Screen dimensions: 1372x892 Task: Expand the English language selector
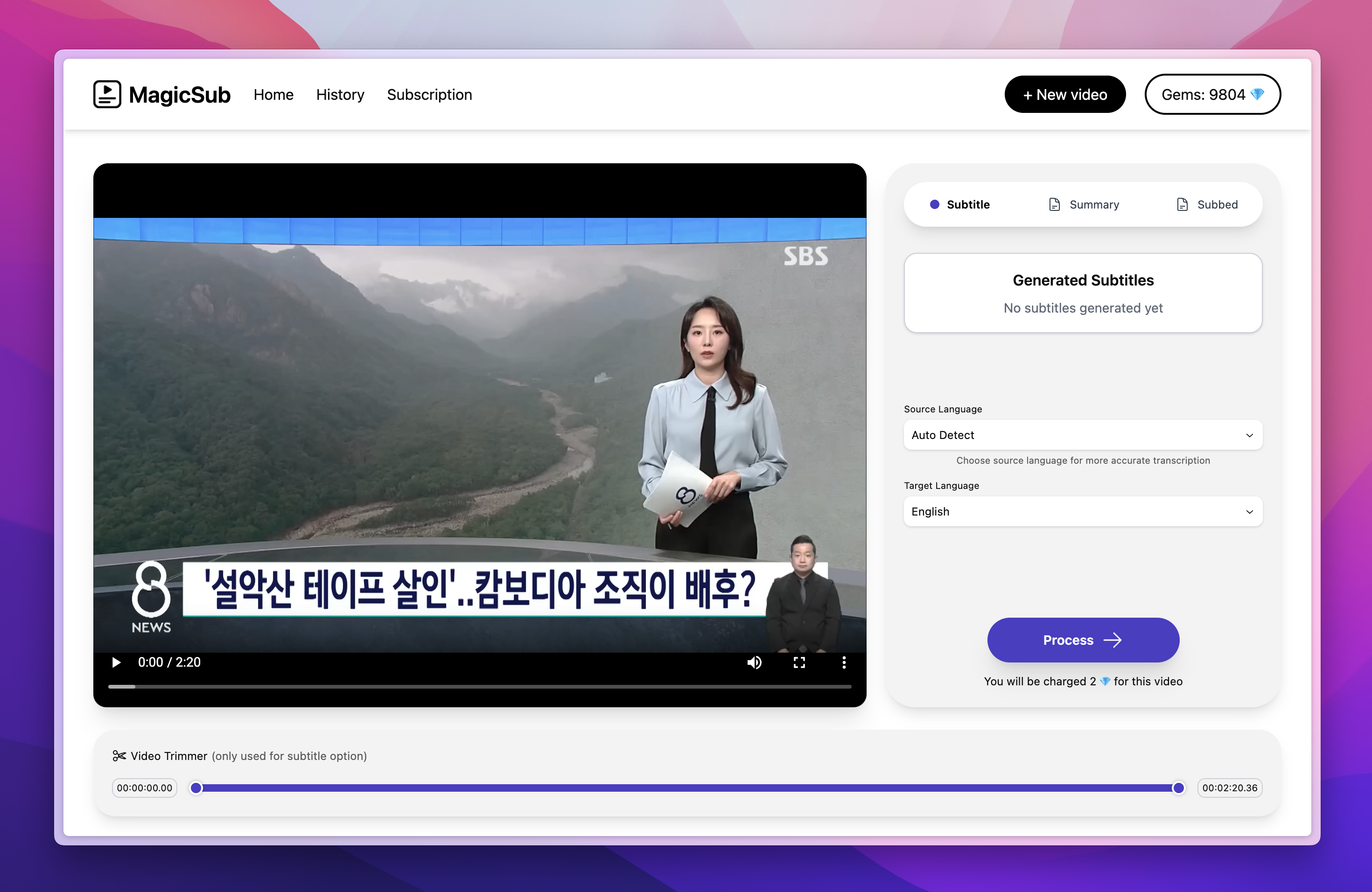[1249, 512]
